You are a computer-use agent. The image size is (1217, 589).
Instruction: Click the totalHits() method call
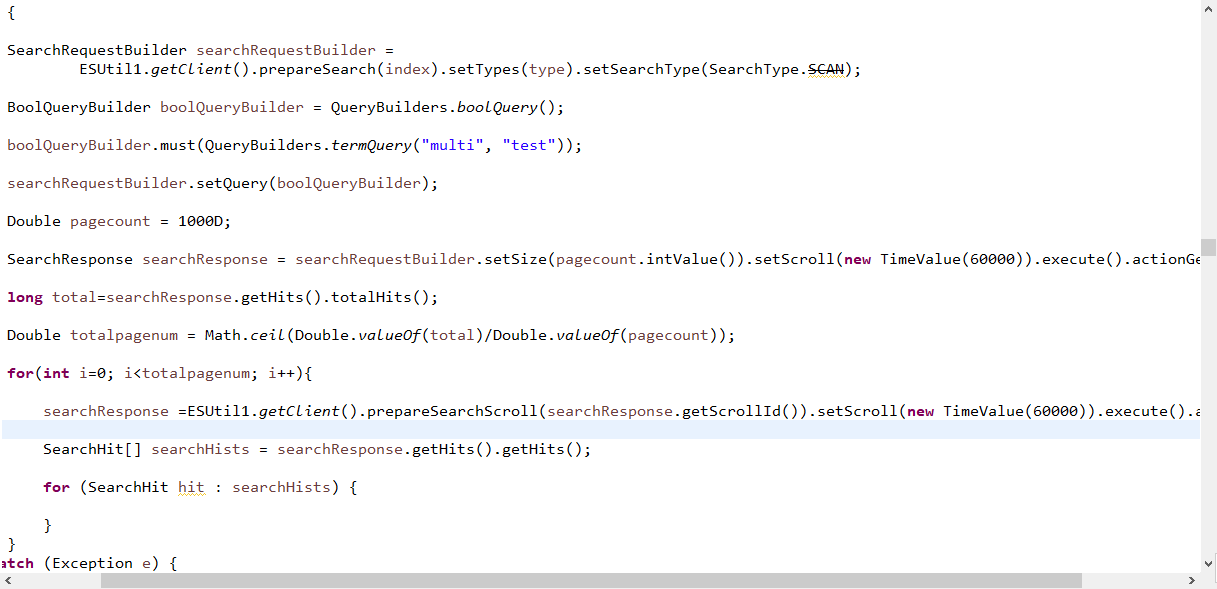(385, 297)
